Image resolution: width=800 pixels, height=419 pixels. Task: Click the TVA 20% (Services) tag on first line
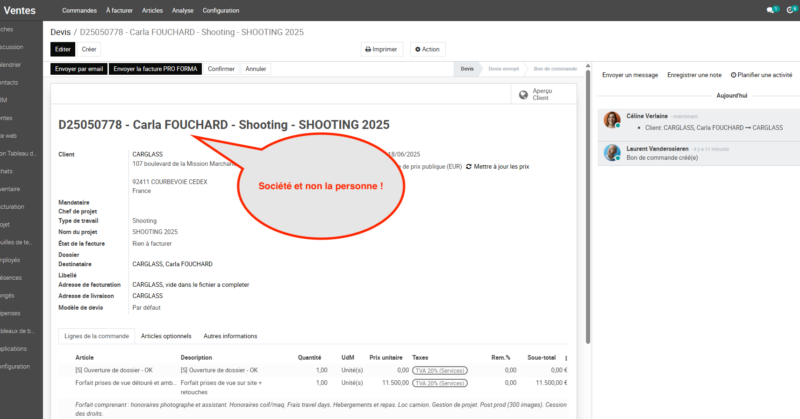[x=439, y=370]
